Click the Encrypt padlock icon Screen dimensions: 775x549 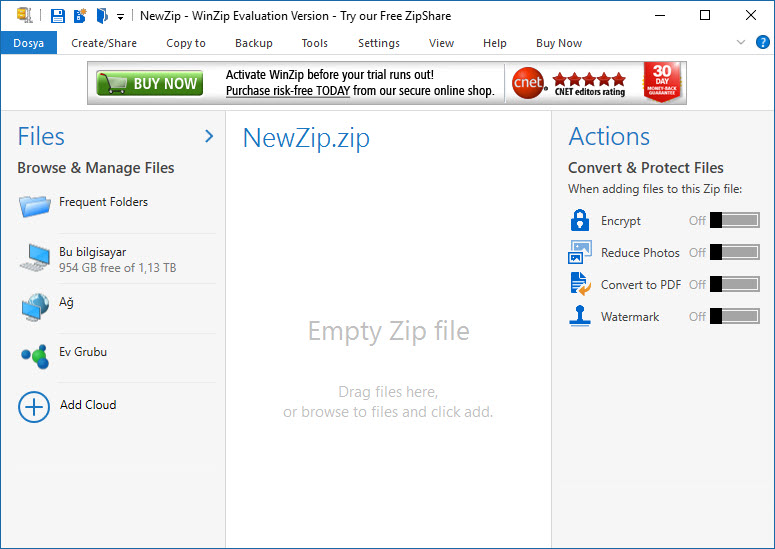580,220
